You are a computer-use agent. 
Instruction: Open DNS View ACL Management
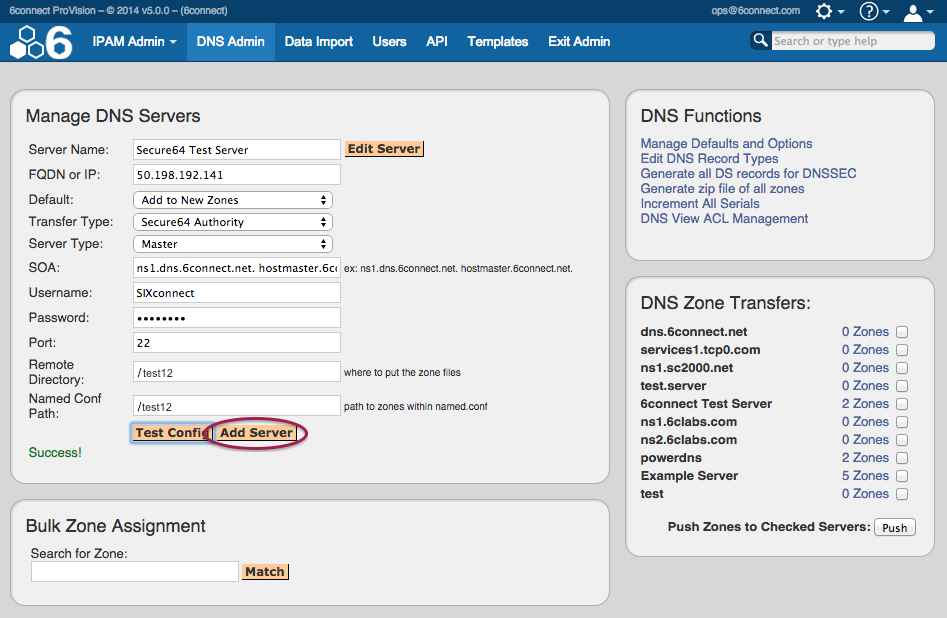tap(724, 219)
